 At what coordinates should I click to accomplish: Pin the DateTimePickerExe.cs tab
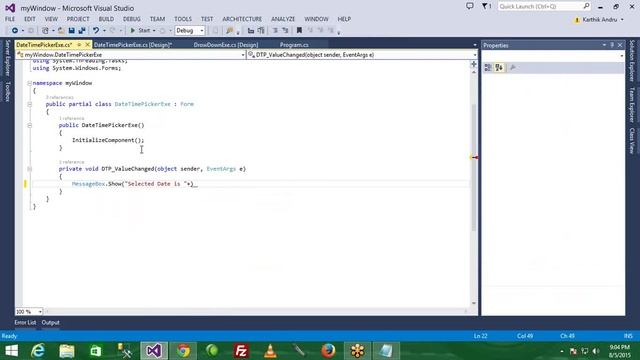(x=79, y=45)
